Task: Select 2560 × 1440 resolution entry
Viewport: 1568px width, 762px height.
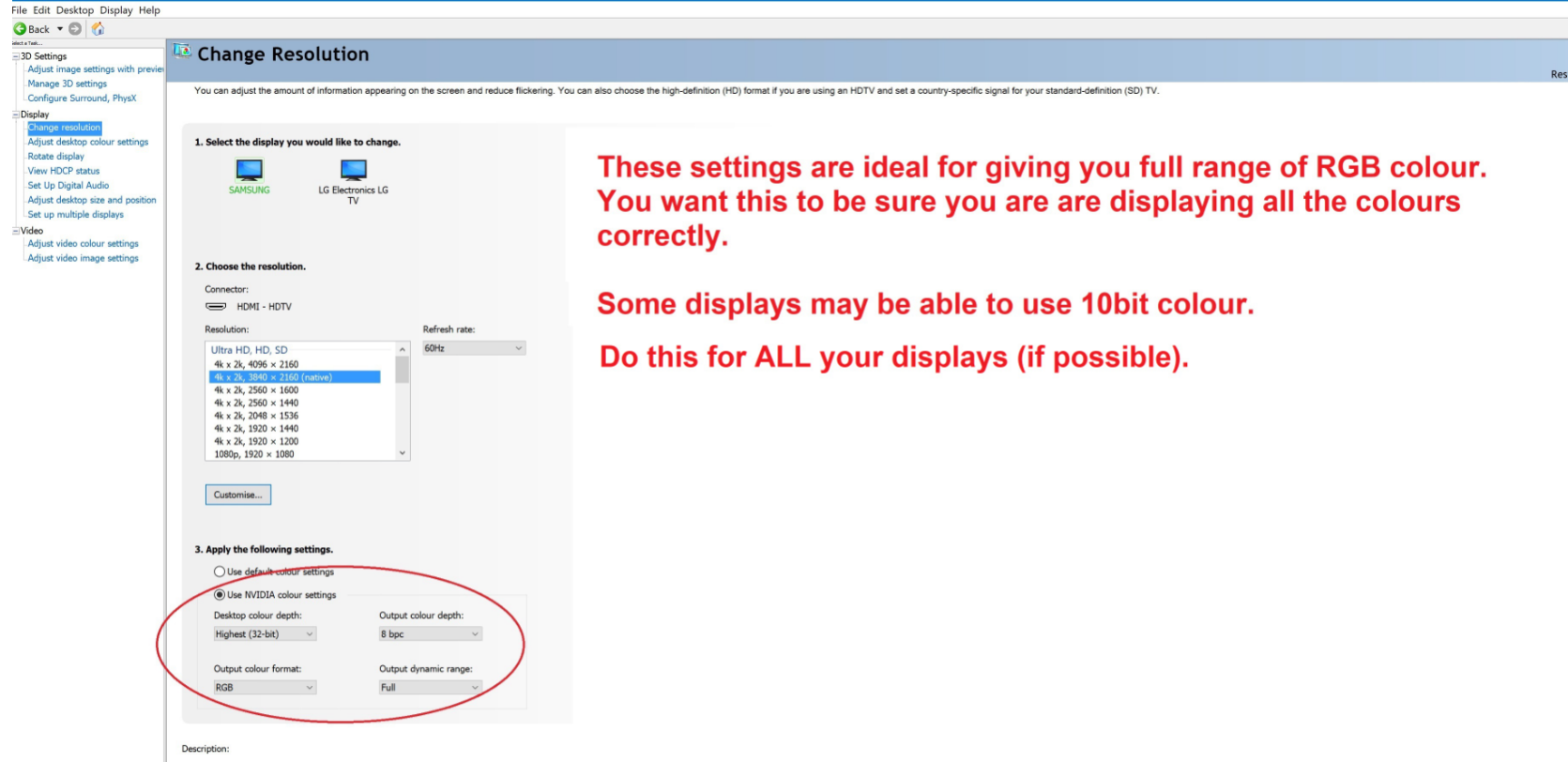Action: tap(256, 403)
